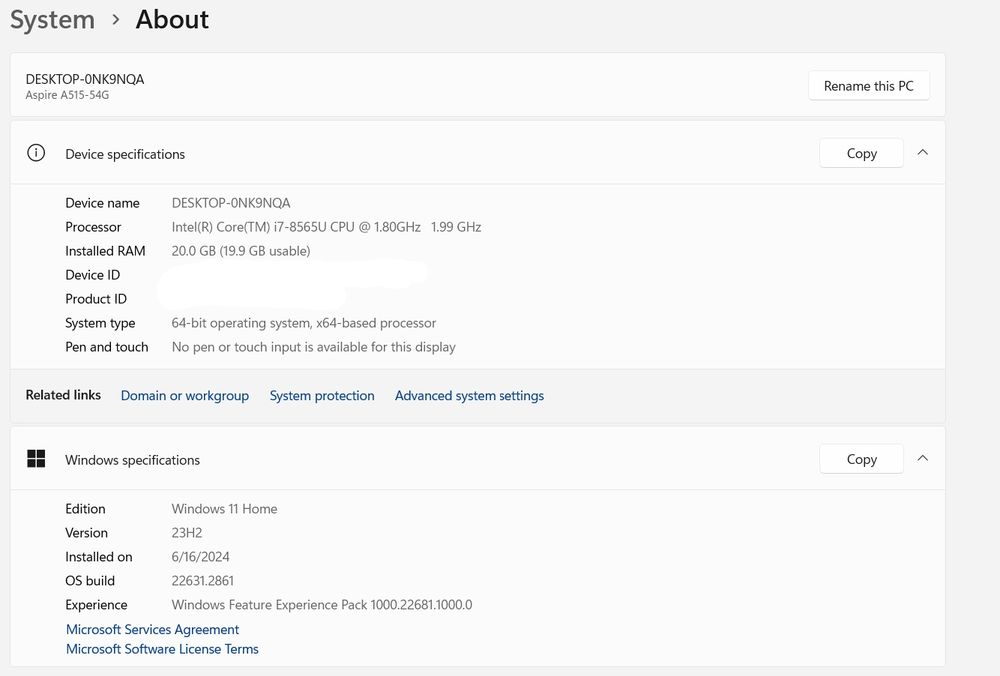Click the Aspire A515-54G model name

[x=67, y=95]
